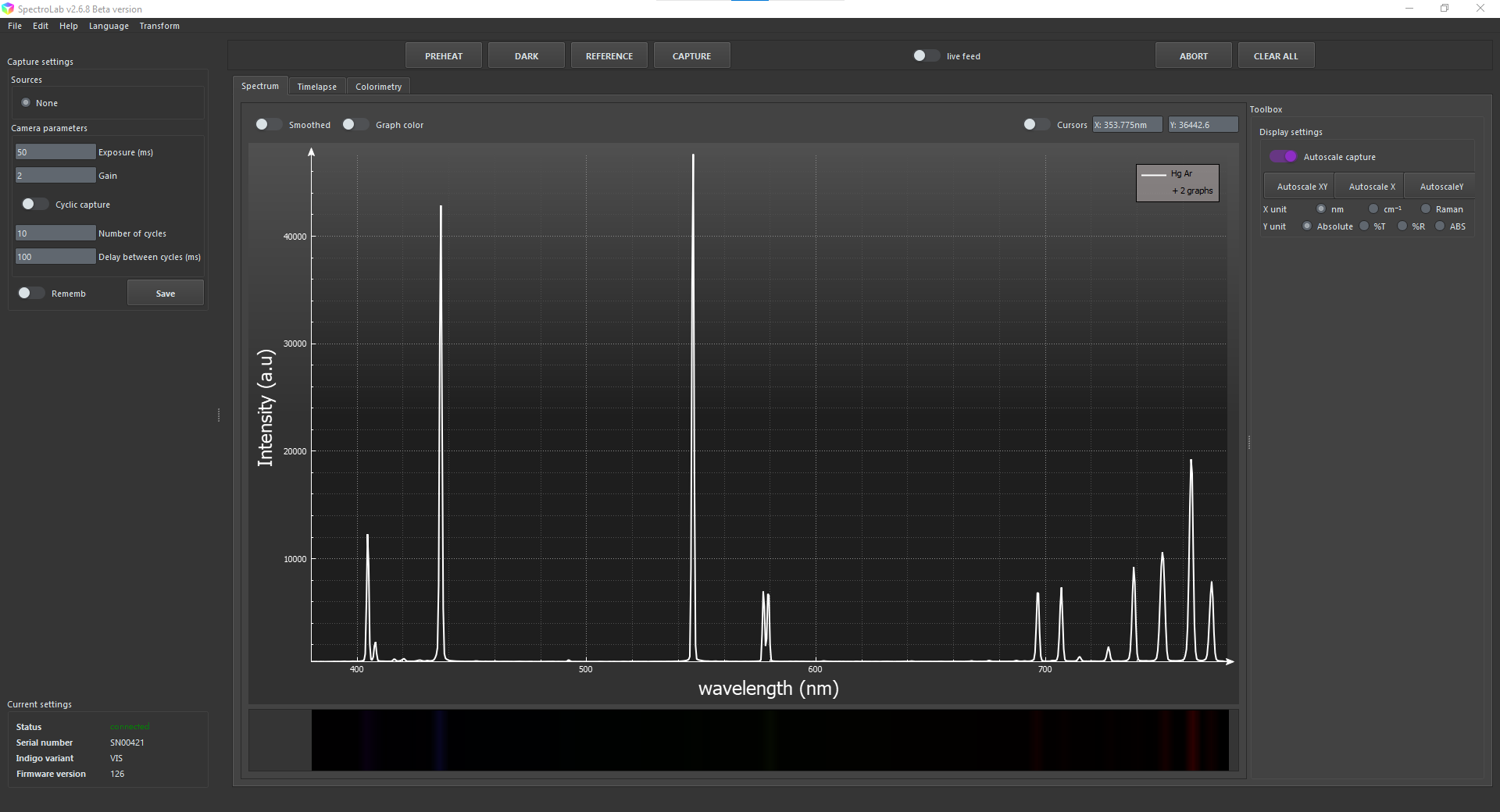The width and height of the screenshot is (1500, 812).
Task: Click the Save button
Action: point(166,294)
